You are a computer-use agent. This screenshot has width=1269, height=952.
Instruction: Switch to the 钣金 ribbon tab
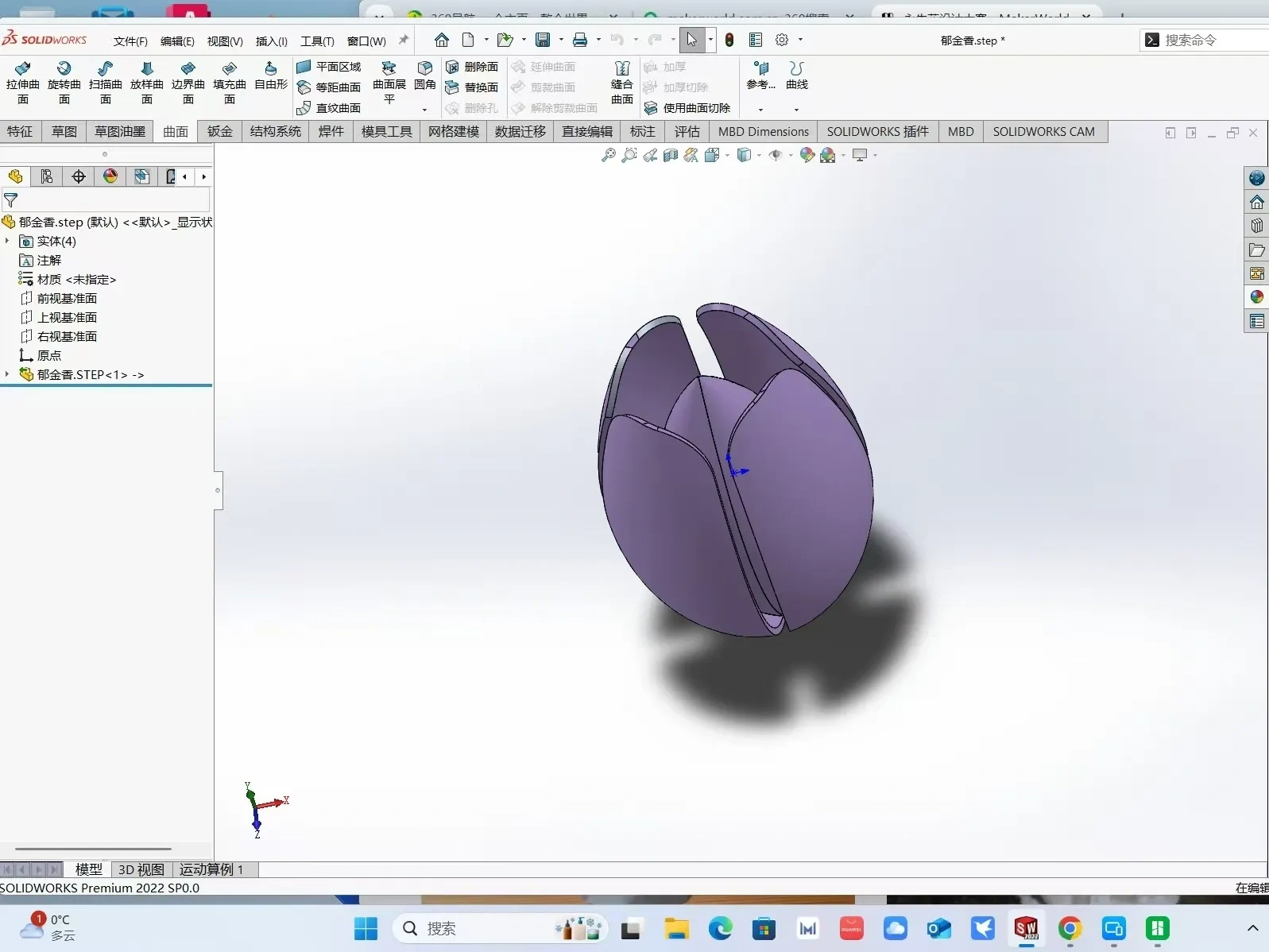click(x=220, y=132)
